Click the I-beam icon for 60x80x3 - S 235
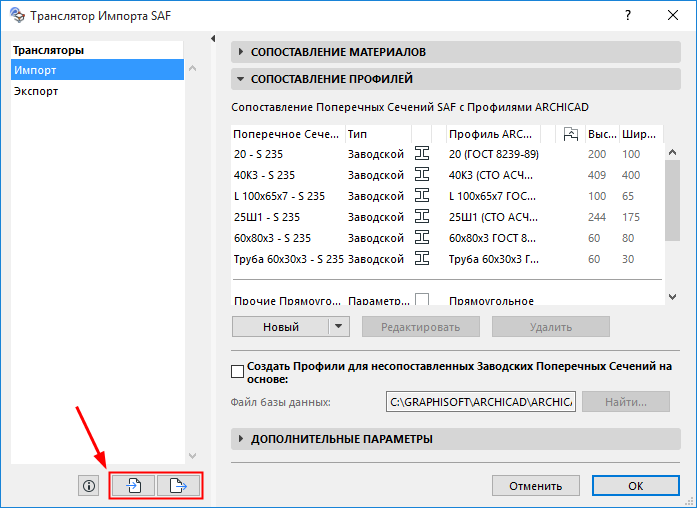The height and width of the screenshot is (508, 697). tap(422, 238)
